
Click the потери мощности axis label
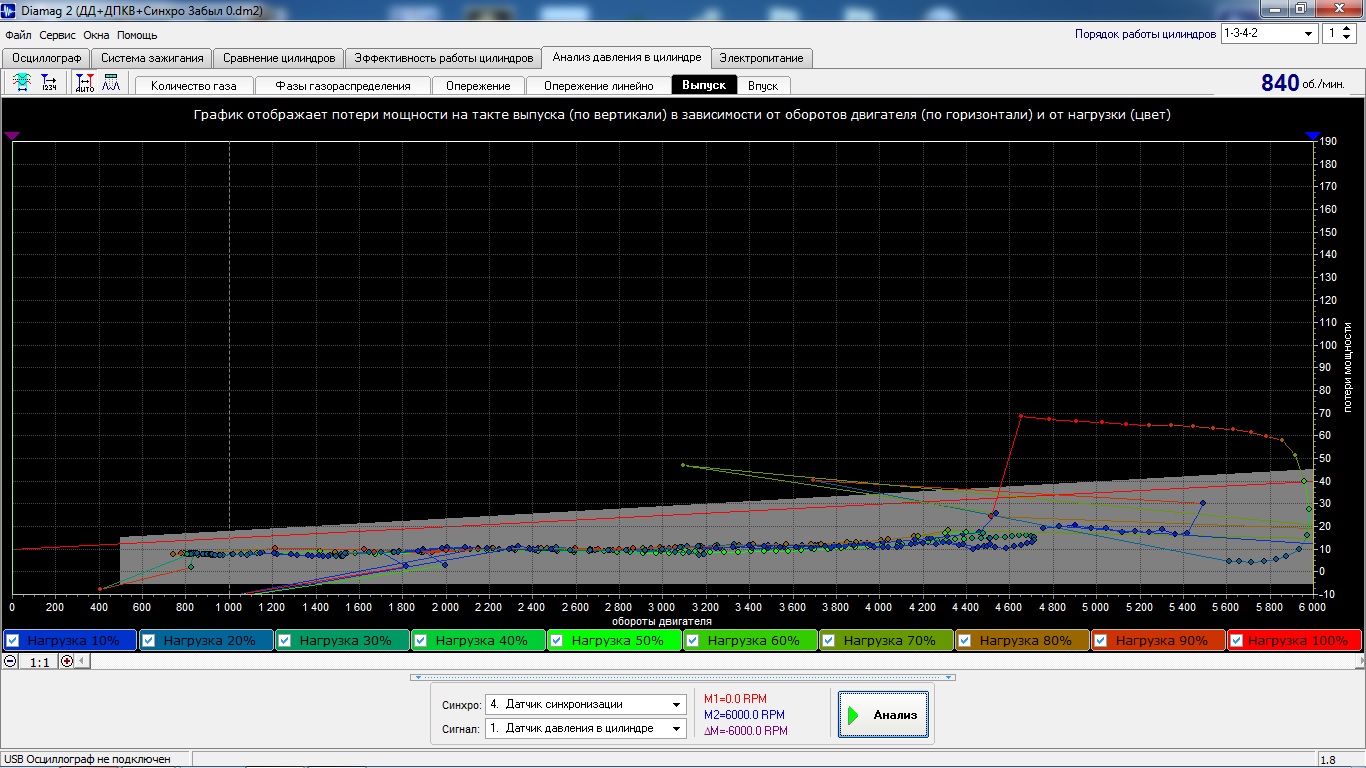(1349, 367)
